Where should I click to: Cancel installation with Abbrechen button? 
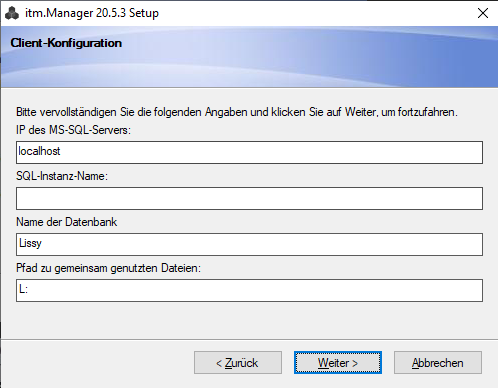tap(438, 362)
